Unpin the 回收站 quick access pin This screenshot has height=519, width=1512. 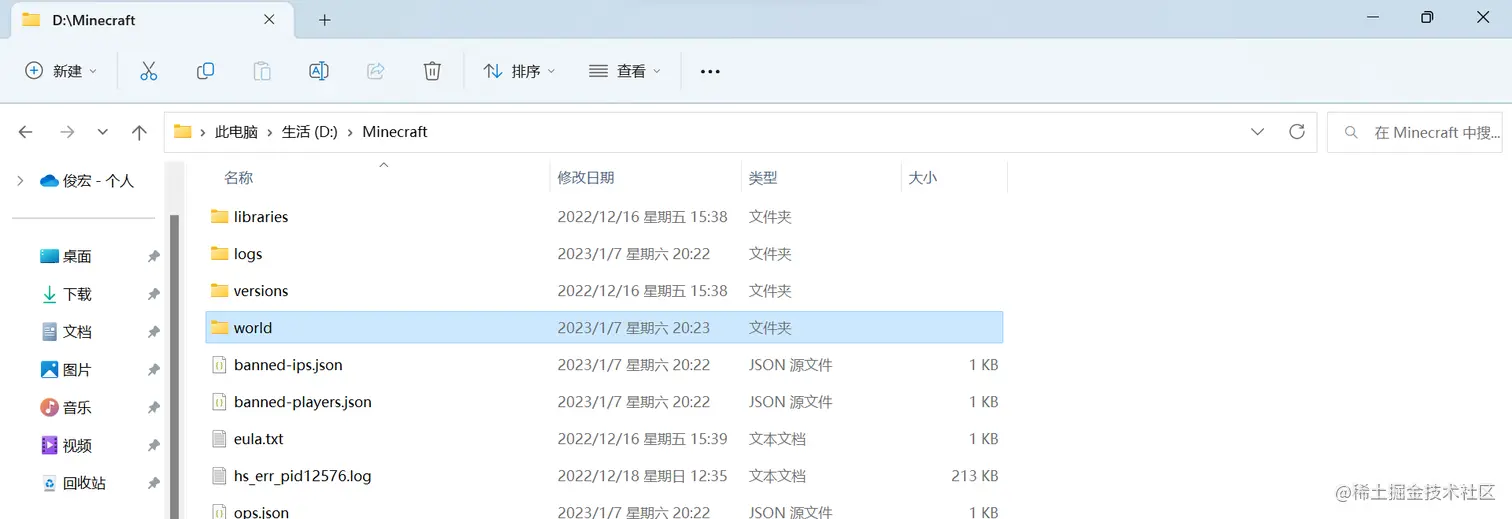click(153, 484)
